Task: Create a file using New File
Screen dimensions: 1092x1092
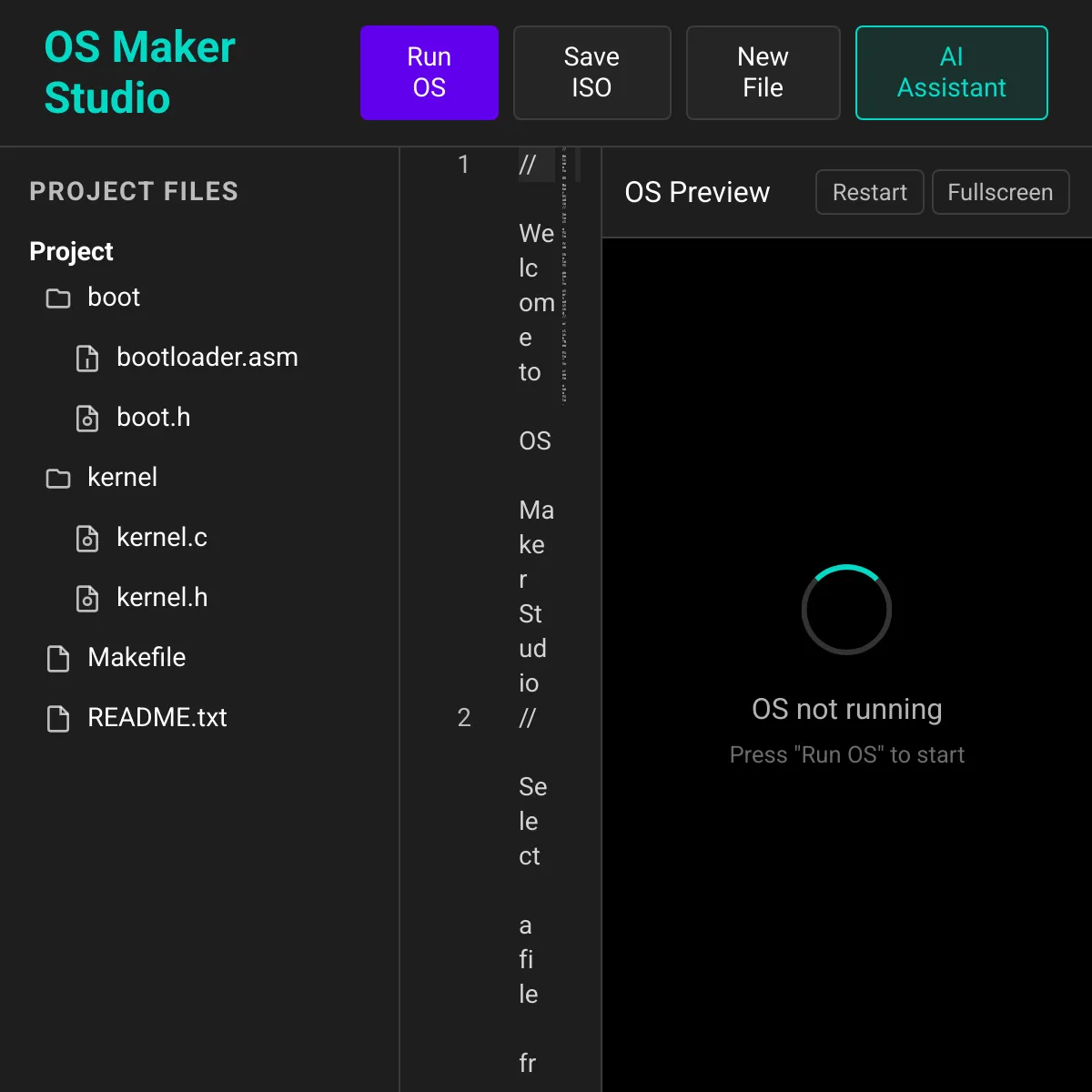Action: (763, 73)
